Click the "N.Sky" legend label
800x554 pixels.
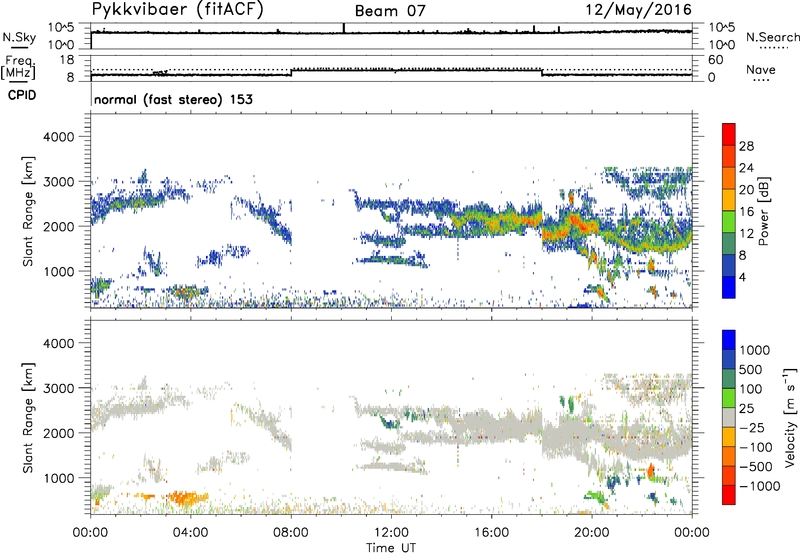tap(19, 37)
